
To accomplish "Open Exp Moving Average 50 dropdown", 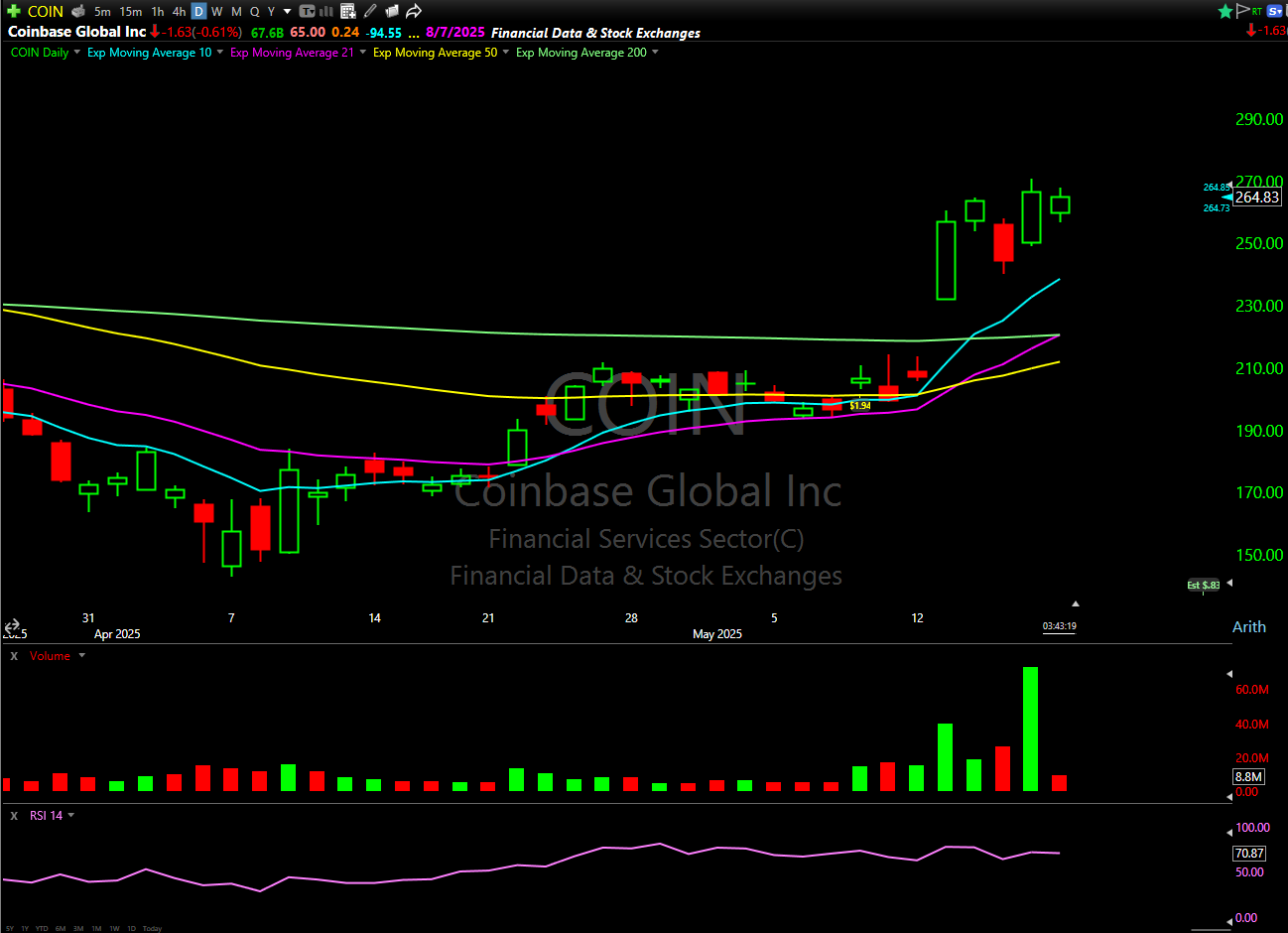I will click(506, 53).
